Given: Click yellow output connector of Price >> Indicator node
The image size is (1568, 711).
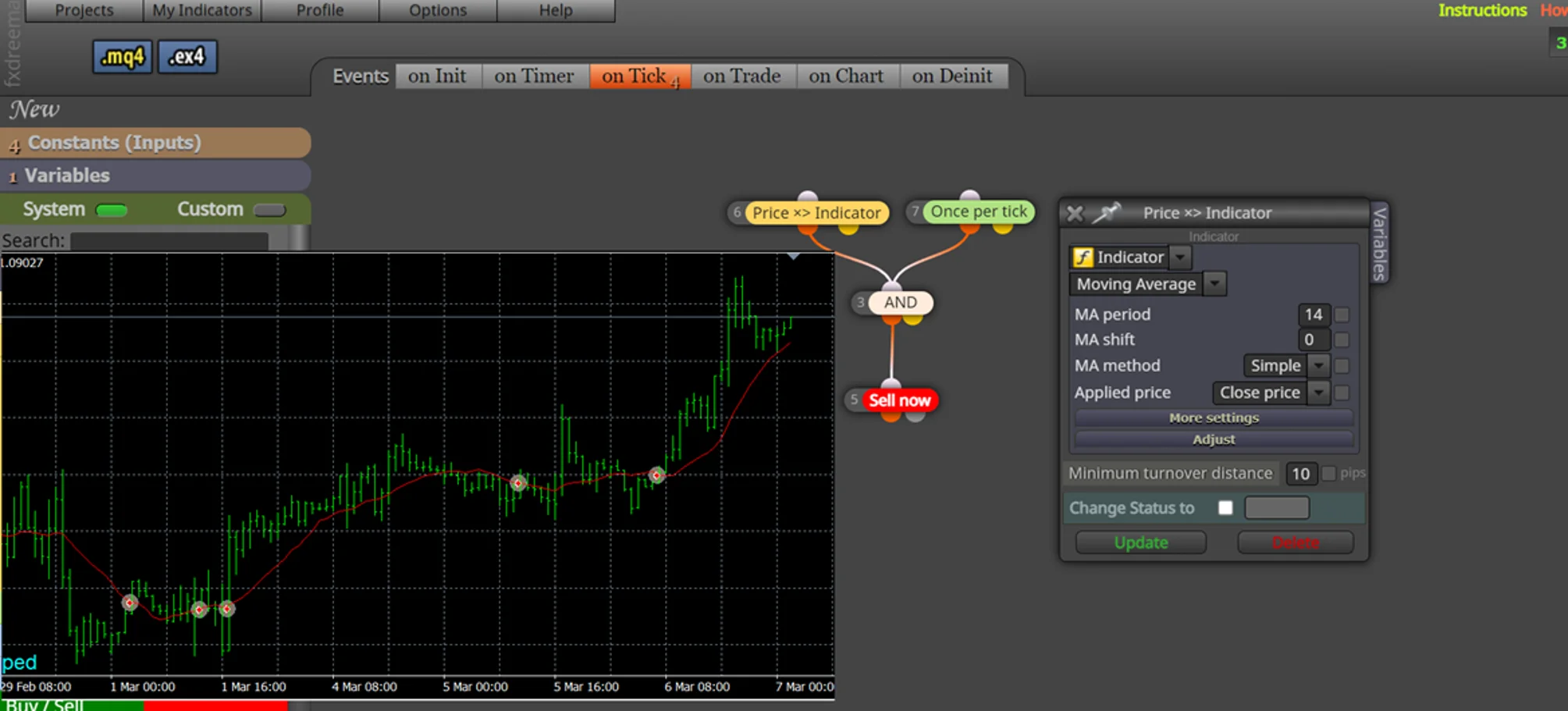Looking at the screenshot, I should (x=848, y=228).
